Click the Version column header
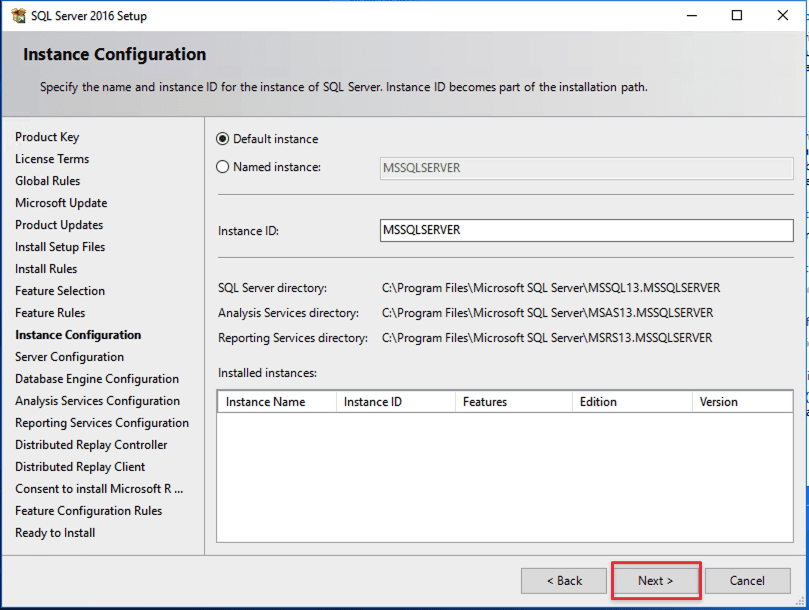Screen dimensions: 809x610 coord(741,402)
